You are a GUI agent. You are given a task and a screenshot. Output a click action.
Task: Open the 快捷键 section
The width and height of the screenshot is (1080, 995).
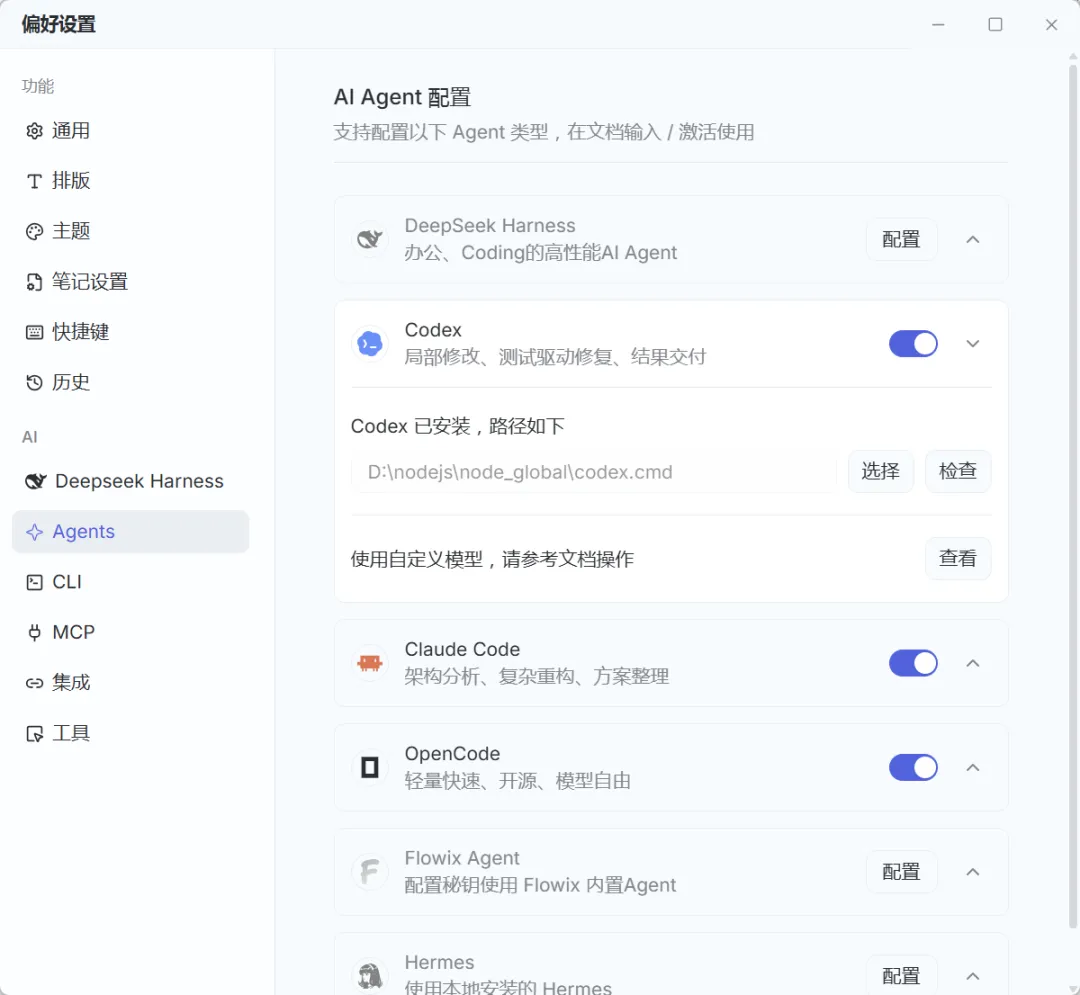click(x=130, y=332)
